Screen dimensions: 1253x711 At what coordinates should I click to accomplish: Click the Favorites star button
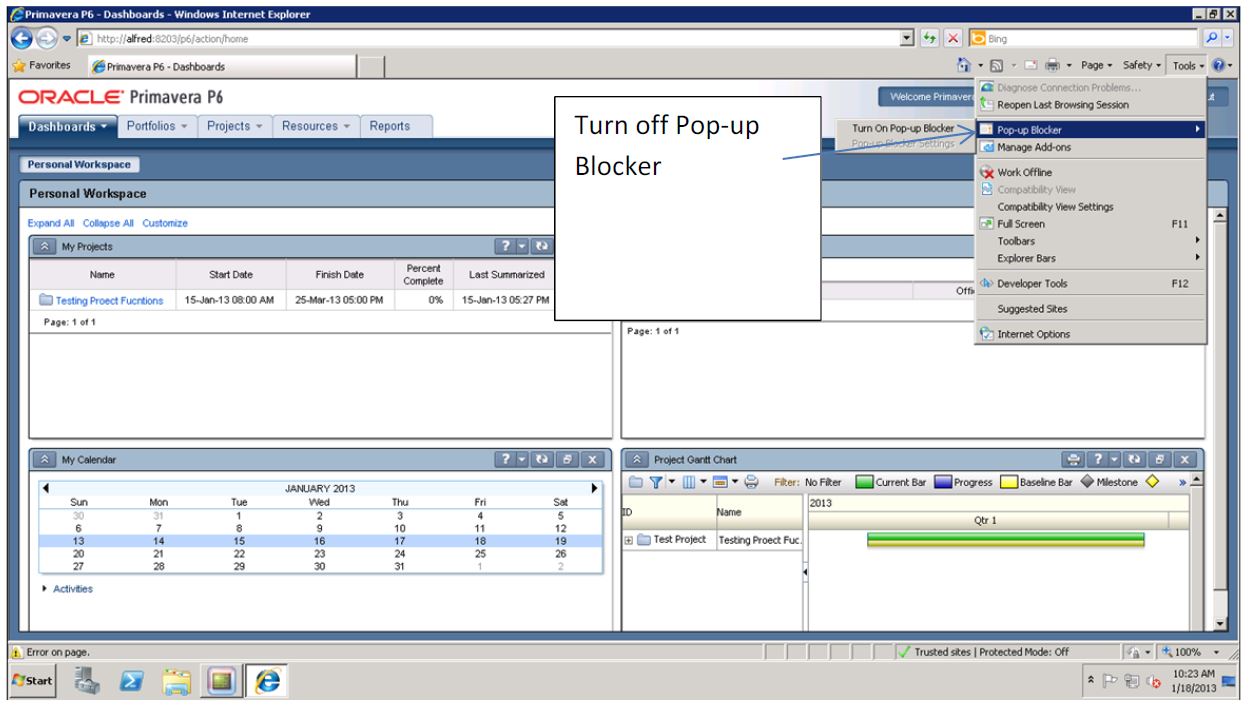pyautogui.click(x=42, y=66)
